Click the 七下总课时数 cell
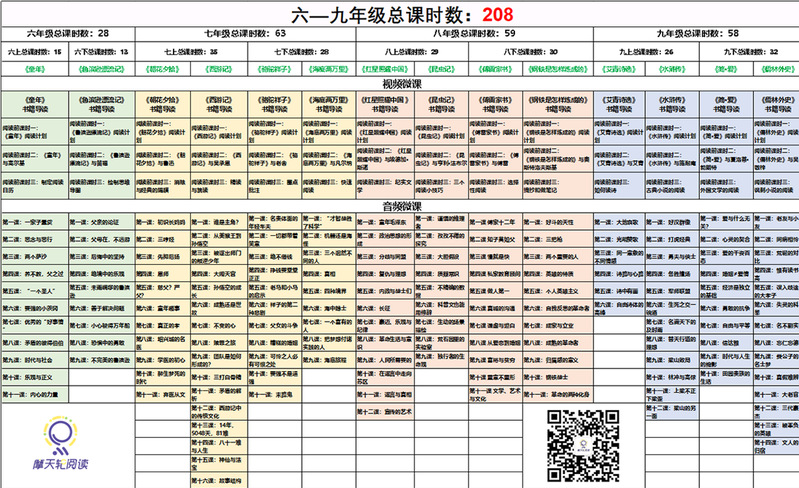 click(x=302, y=52)
